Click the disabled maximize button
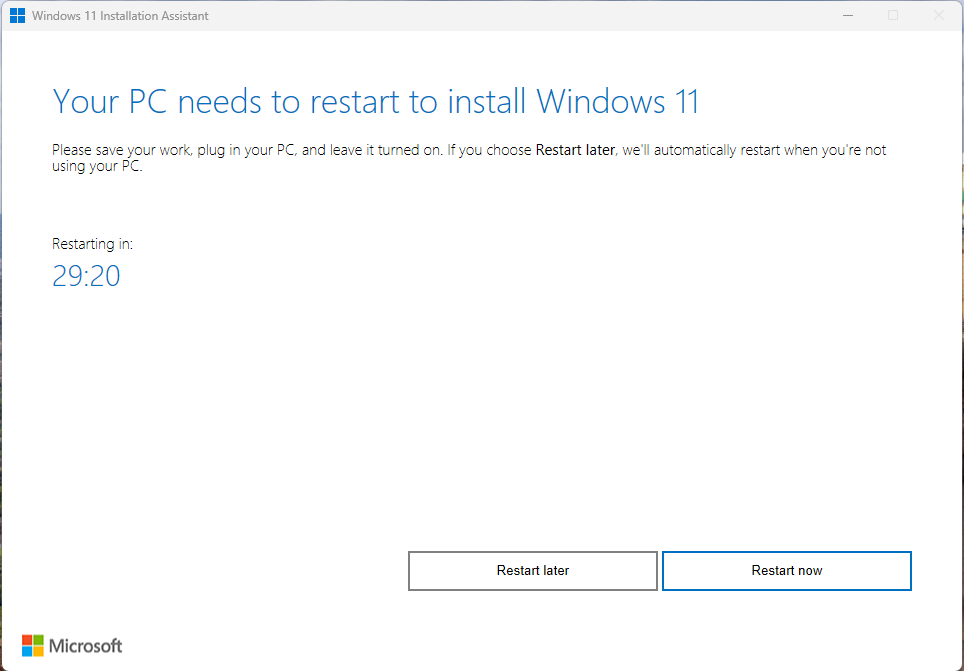964x671 pixels. coord(893,15)
